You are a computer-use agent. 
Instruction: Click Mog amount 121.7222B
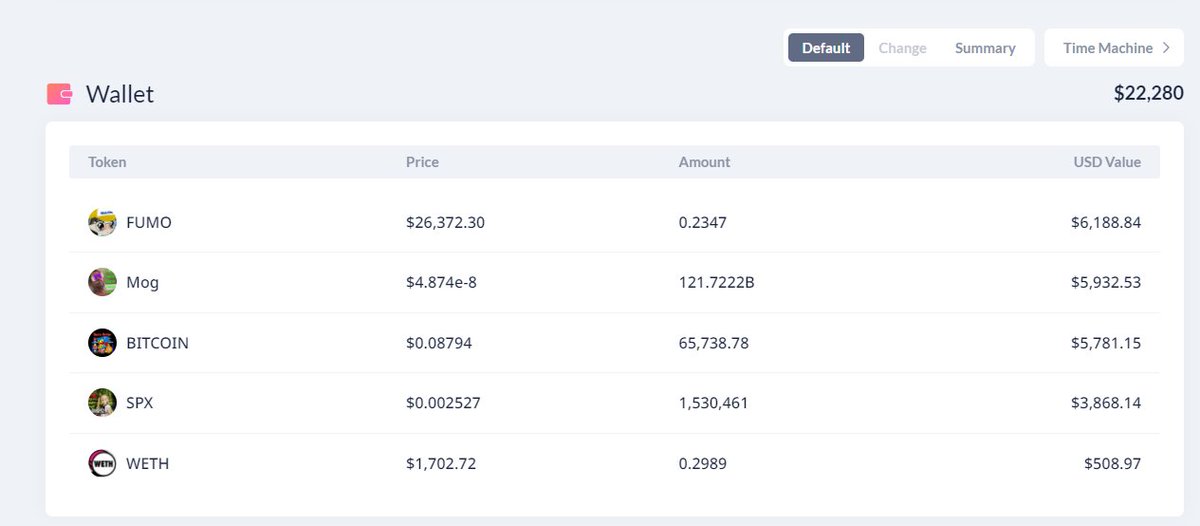(716, 282)
